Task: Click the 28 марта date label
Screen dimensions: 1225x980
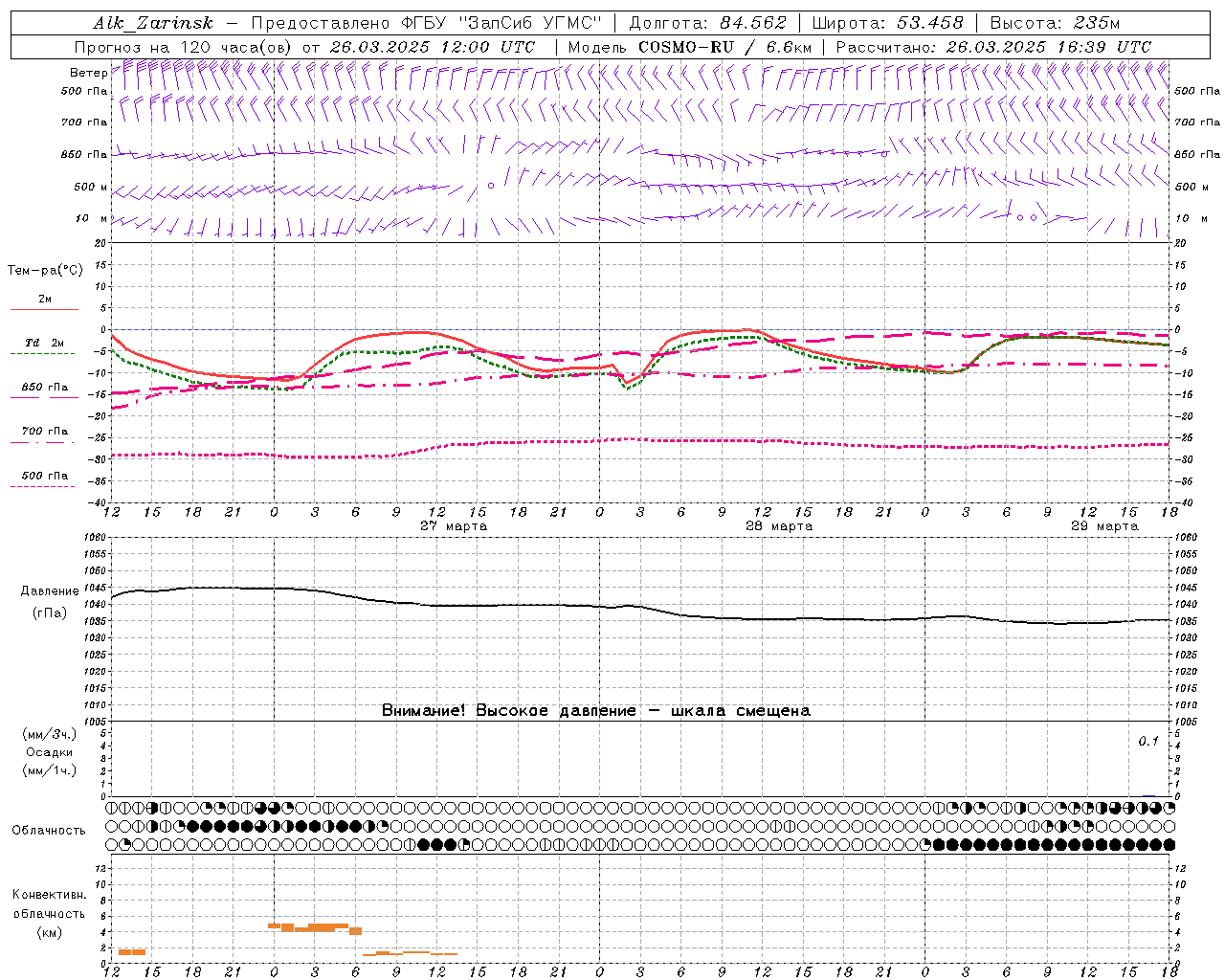Action: pos(779,526)
